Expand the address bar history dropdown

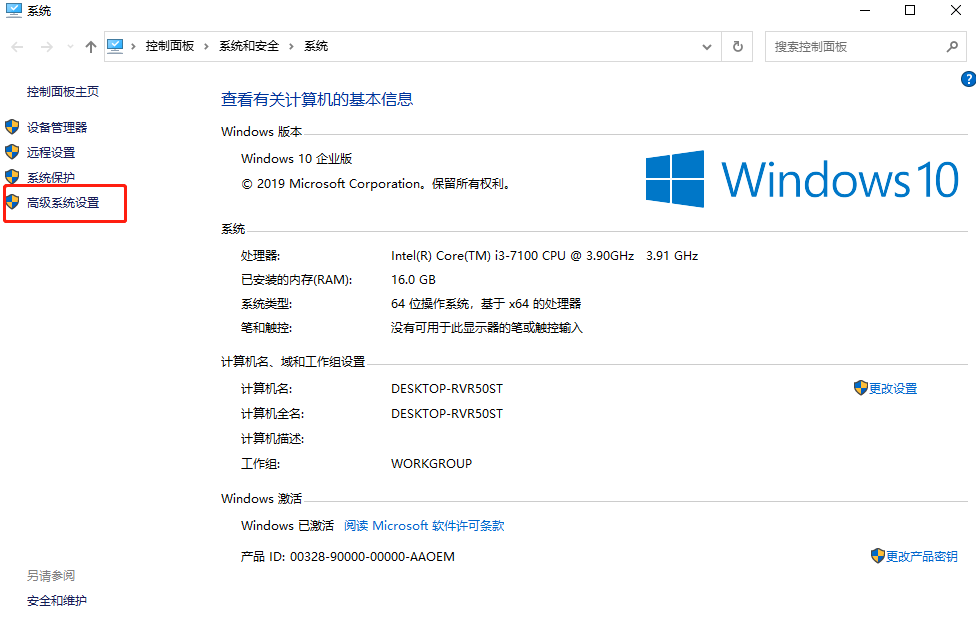pyautogui.click(x=707, y=47)
